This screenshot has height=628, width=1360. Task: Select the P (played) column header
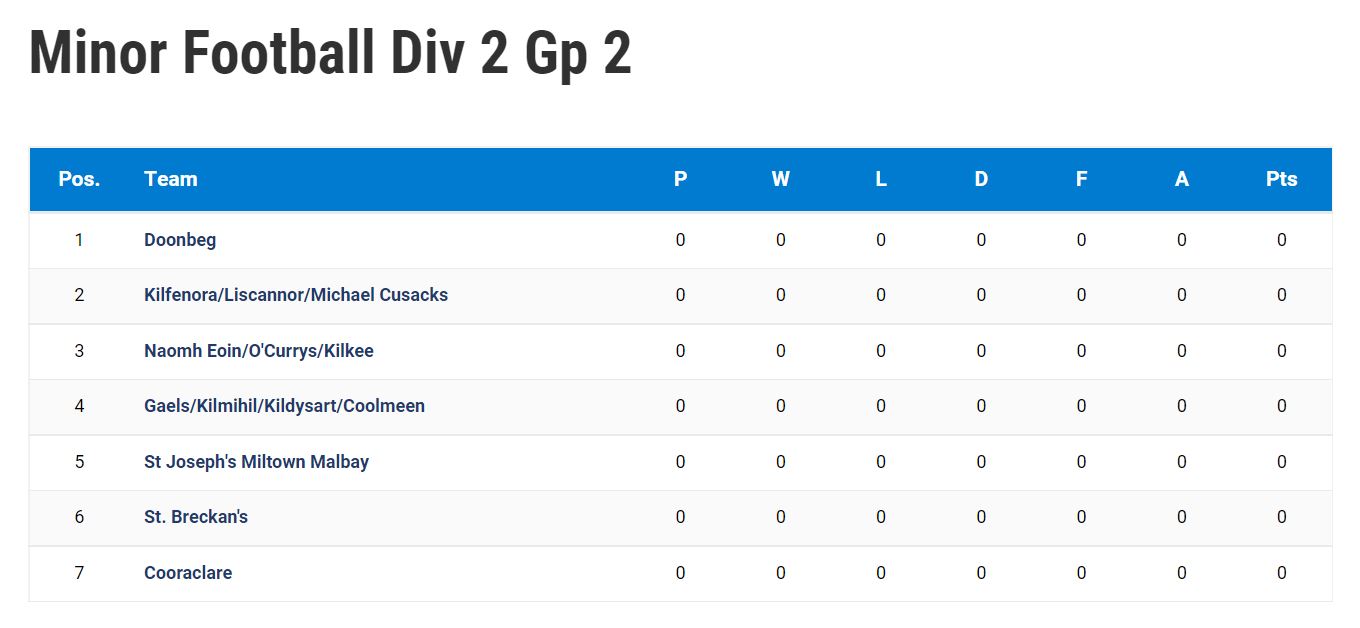[681, 179]
